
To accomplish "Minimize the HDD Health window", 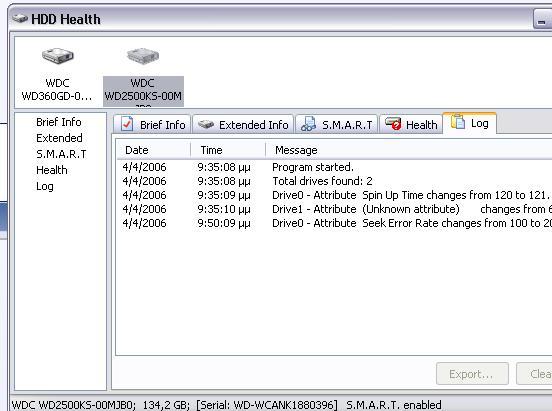I will 542,20.
